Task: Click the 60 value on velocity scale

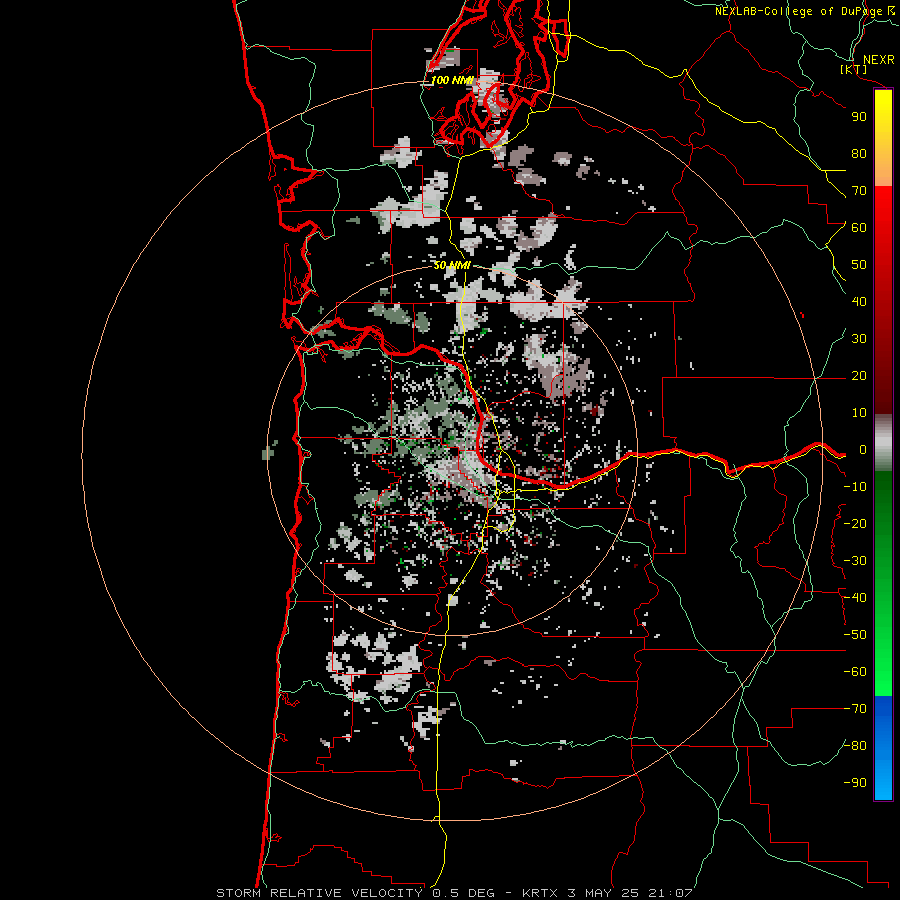Action: pos(859,228)
